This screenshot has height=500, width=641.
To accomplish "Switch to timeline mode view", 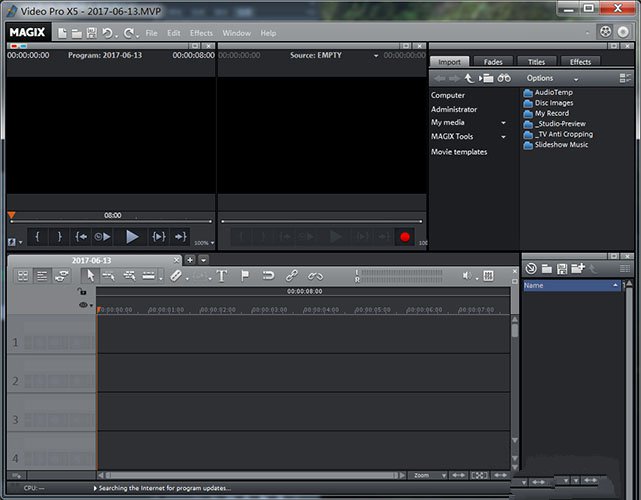I will tap(42, 276).
